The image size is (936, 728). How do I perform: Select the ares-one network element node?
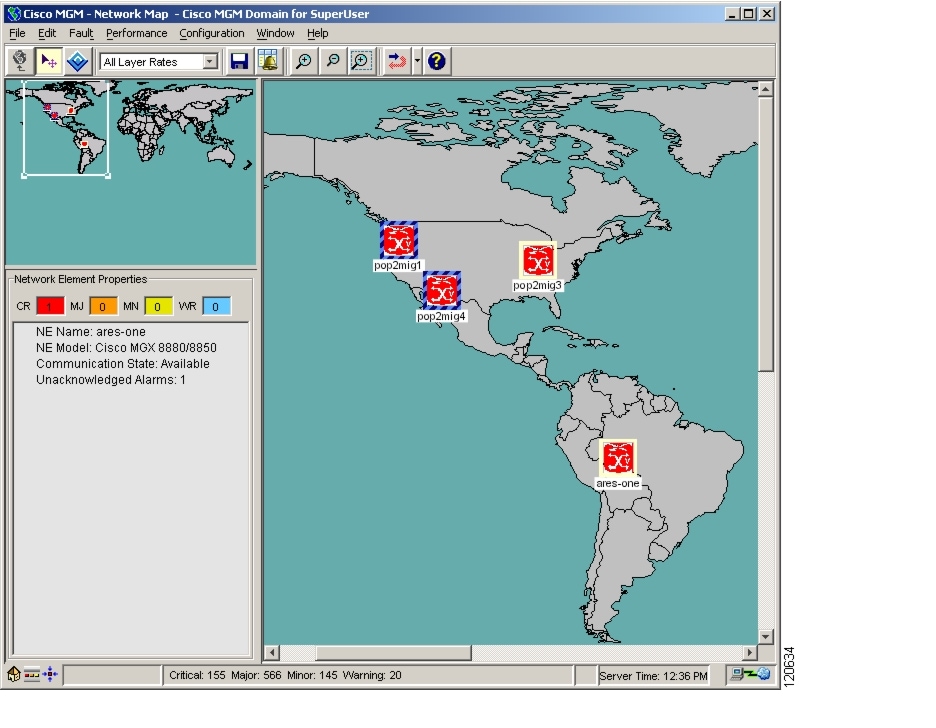coord(618,458)
